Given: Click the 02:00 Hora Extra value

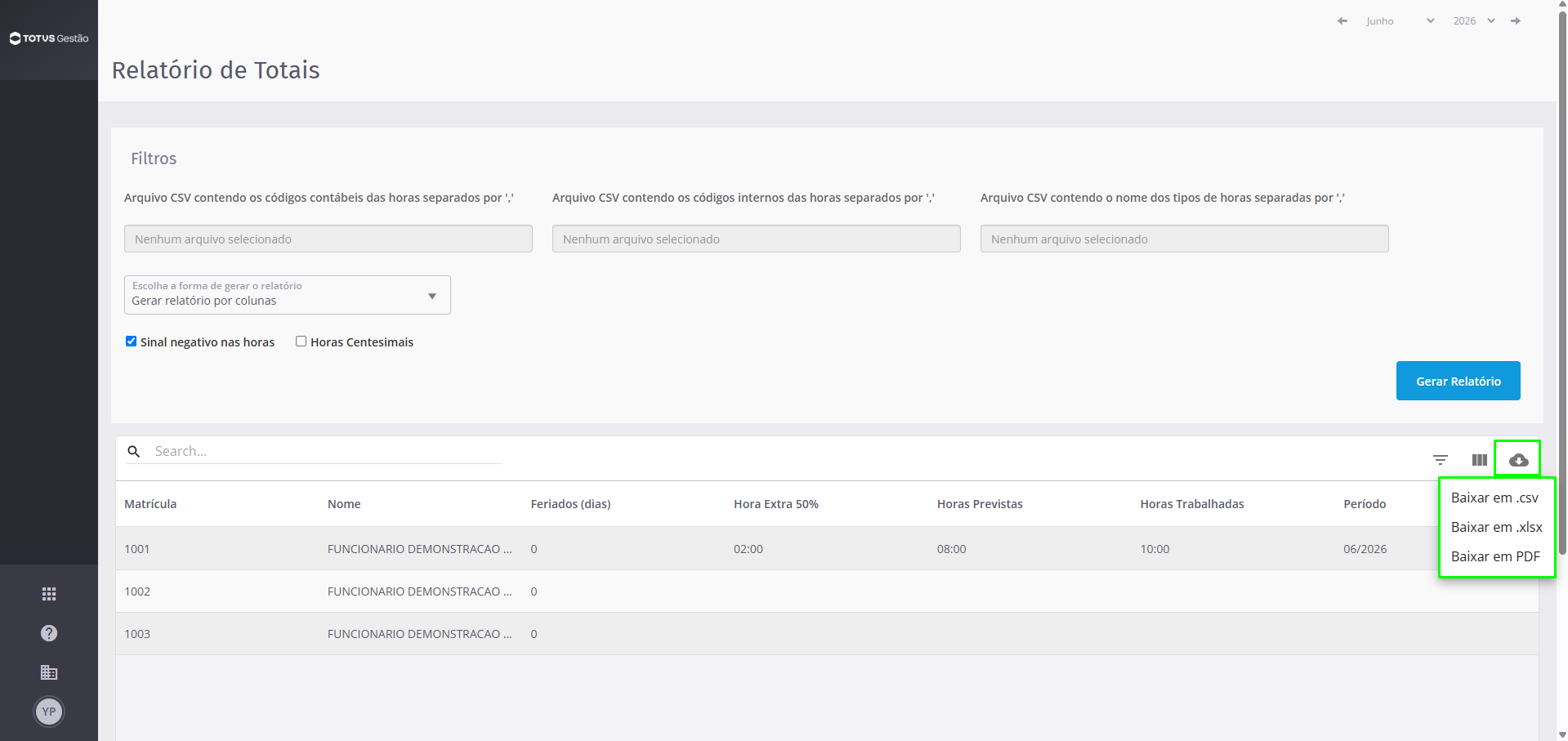Looking at the screenshot, I should click(748, 549).
